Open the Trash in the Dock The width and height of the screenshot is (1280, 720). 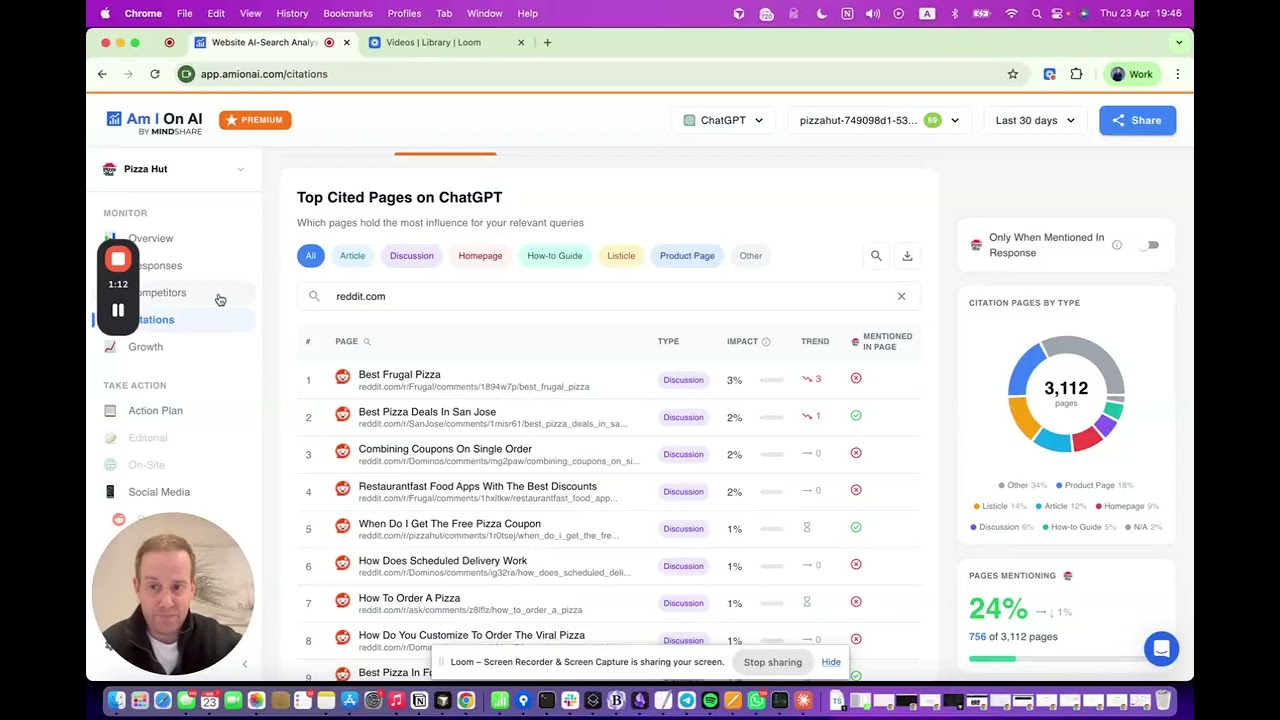(x=1163, y=700)
